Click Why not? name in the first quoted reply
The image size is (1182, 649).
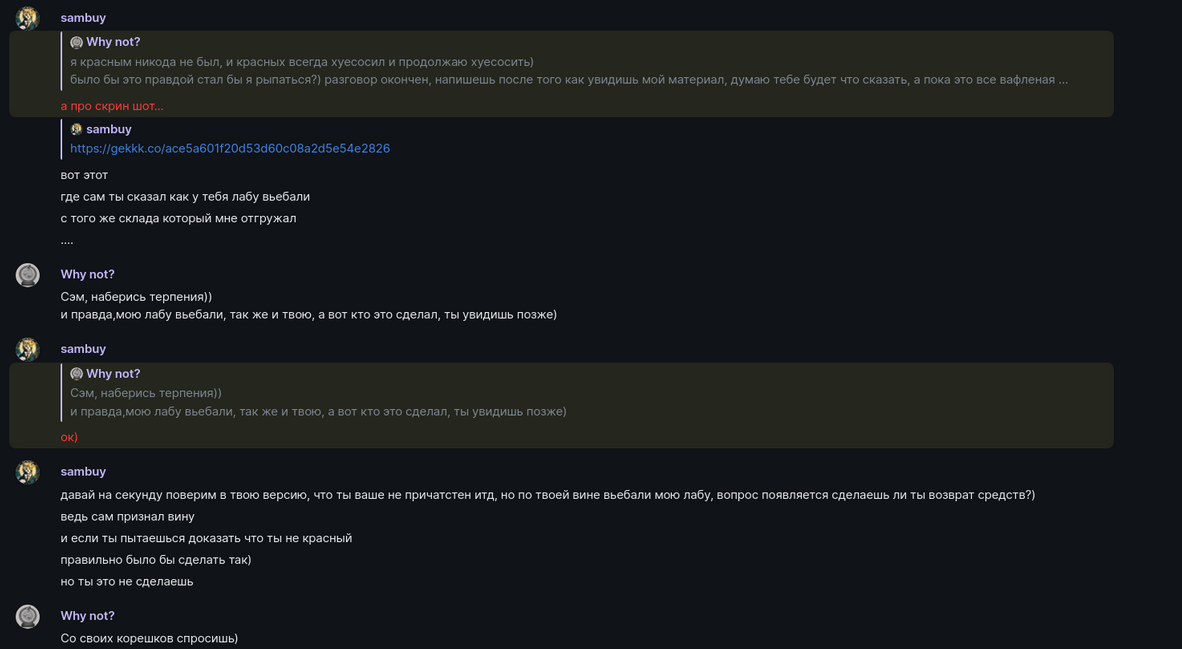tap(113, 42)
